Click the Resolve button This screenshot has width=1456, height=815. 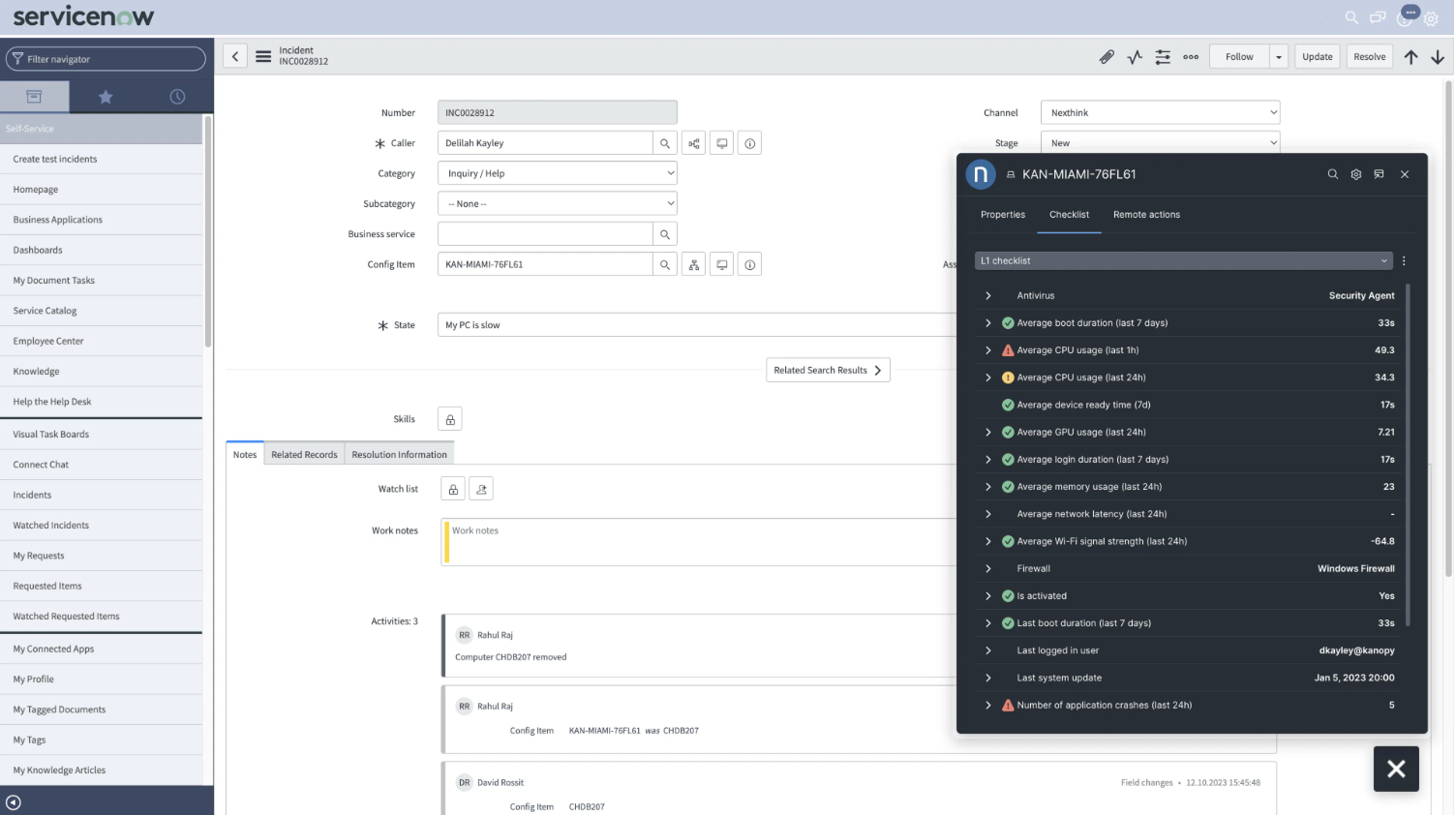coord(1369,57)
